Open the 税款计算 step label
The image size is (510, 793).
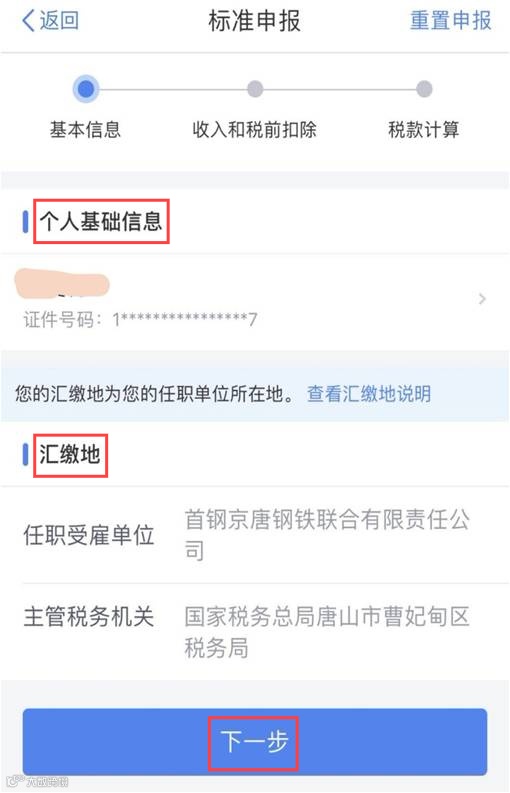point(424,130)
